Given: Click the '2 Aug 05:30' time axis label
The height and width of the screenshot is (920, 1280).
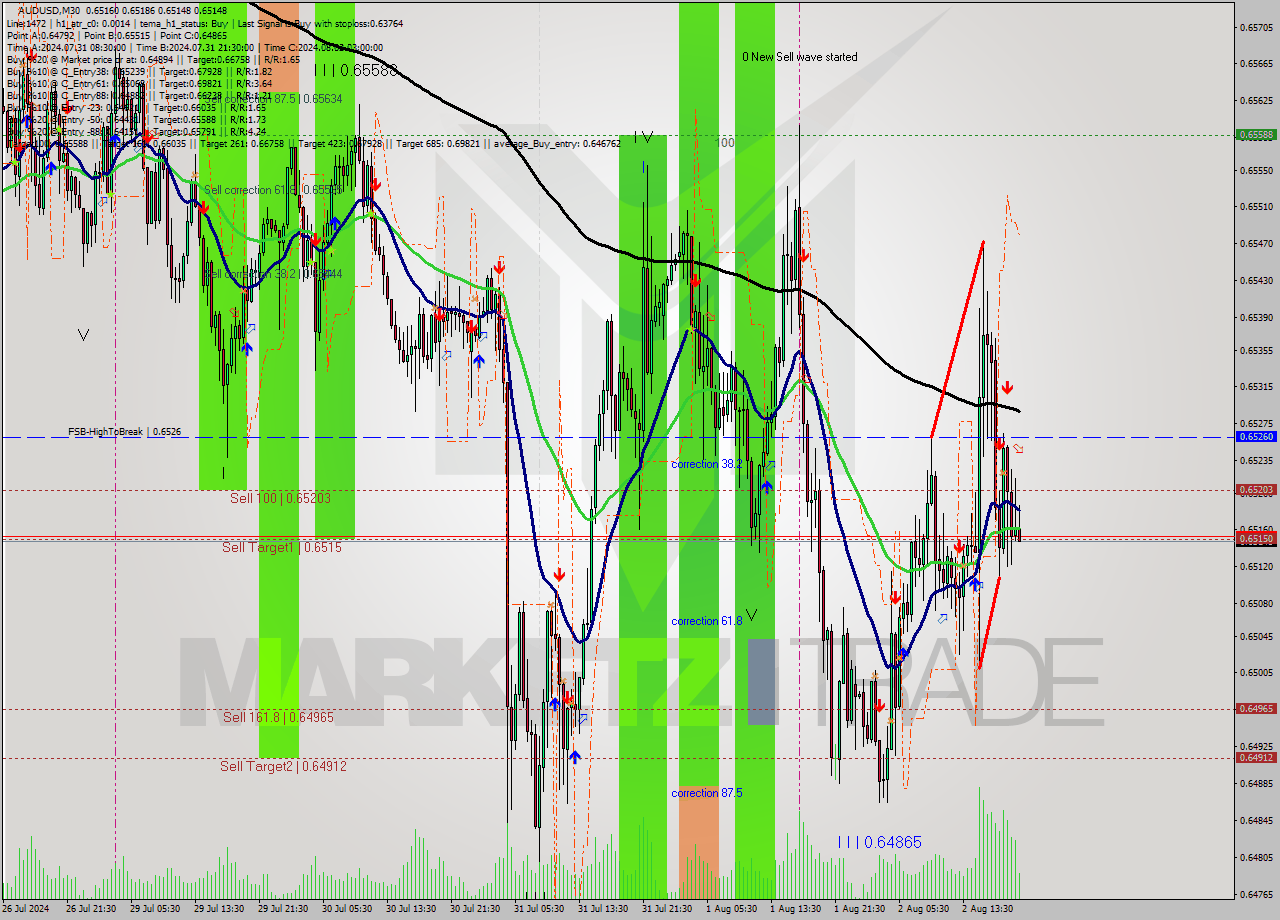Looking at the screenshot, I should (x=923, y=909).
